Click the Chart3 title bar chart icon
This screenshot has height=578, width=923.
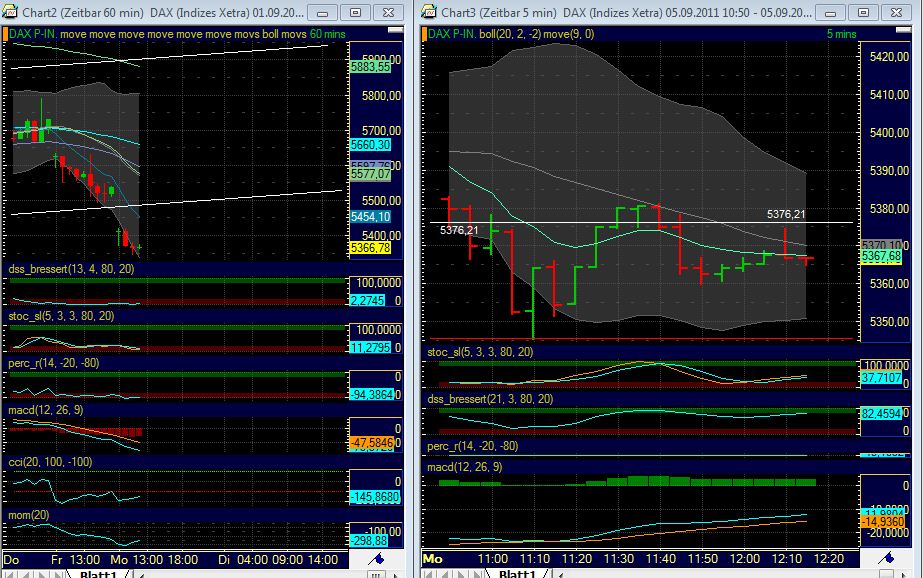click(429, 11)
